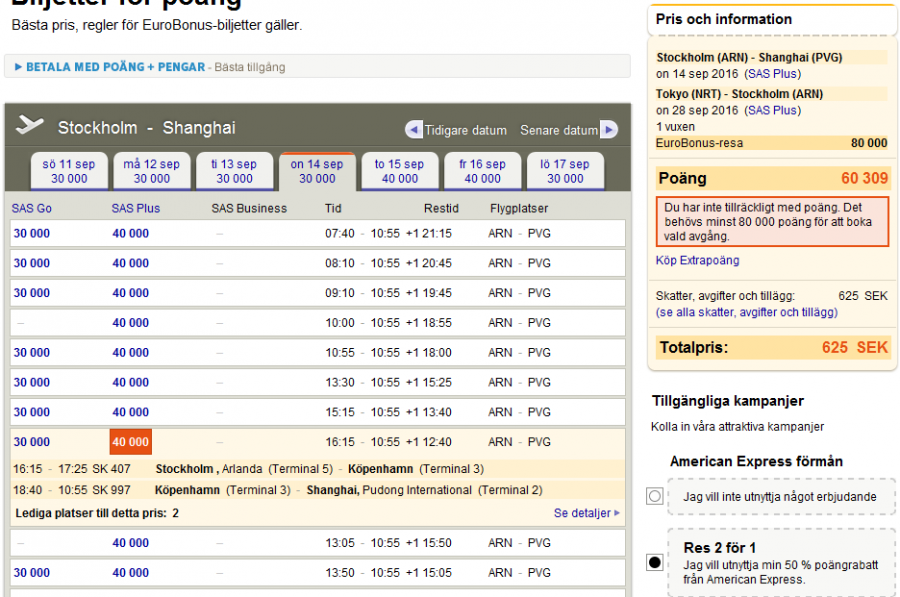Image resolution: width=900 pixels, height=597 pixels.
Task: Switch to the 'sö 11 sep' date tab
Action: 69,171
